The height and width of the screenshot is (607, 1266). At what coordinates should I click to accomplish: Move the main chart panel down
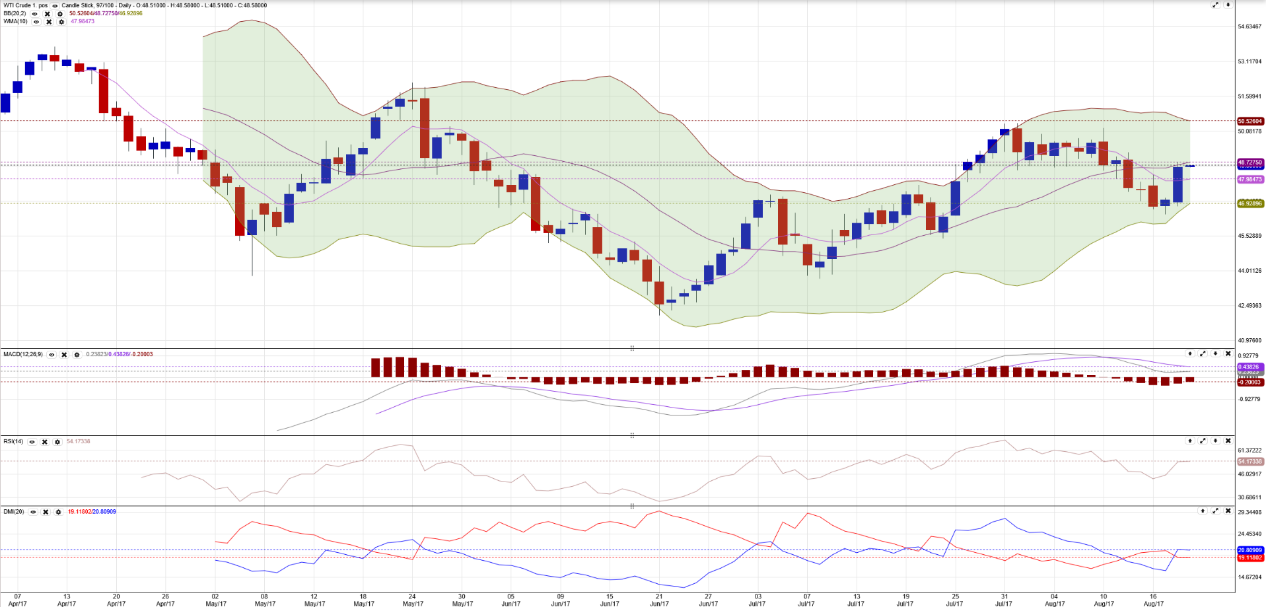1228,5
